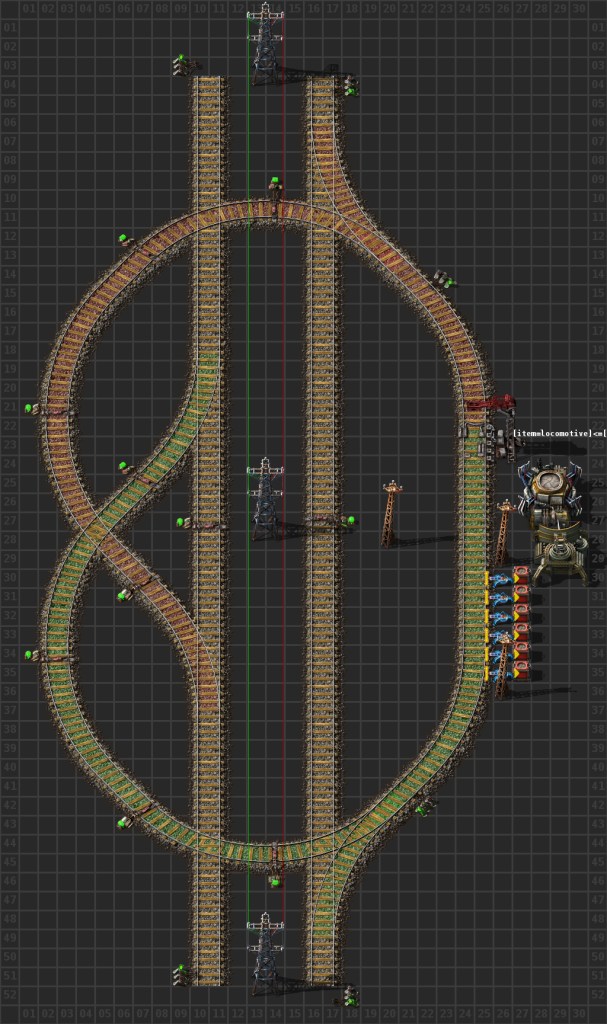Screen dimensions: 607x1024
Task: Select rail signal at top-left track entrance
Action: [182, 65]
